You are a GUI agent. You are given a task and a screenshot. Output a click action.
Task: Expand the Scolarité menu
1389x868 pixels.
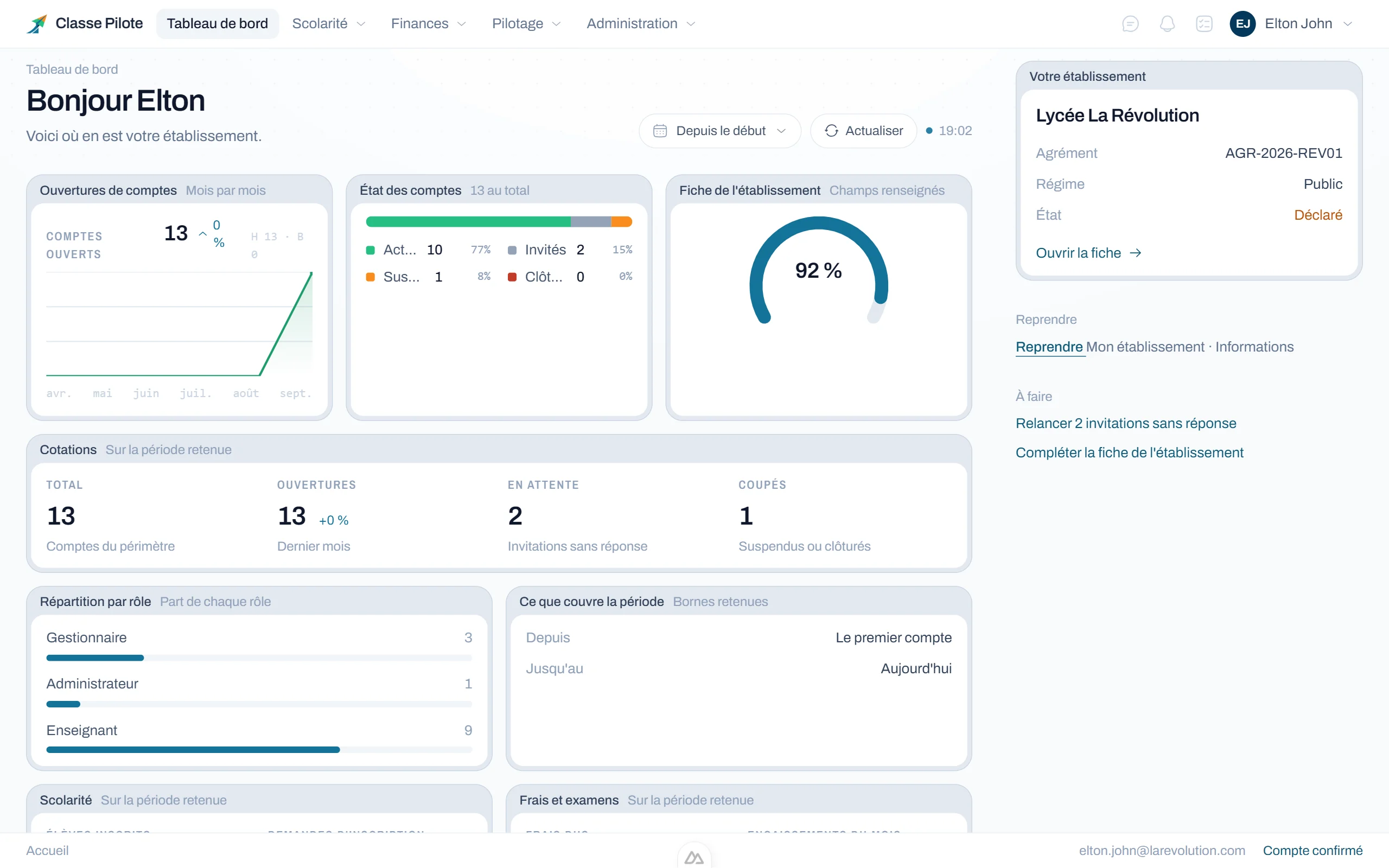point(328,23)
